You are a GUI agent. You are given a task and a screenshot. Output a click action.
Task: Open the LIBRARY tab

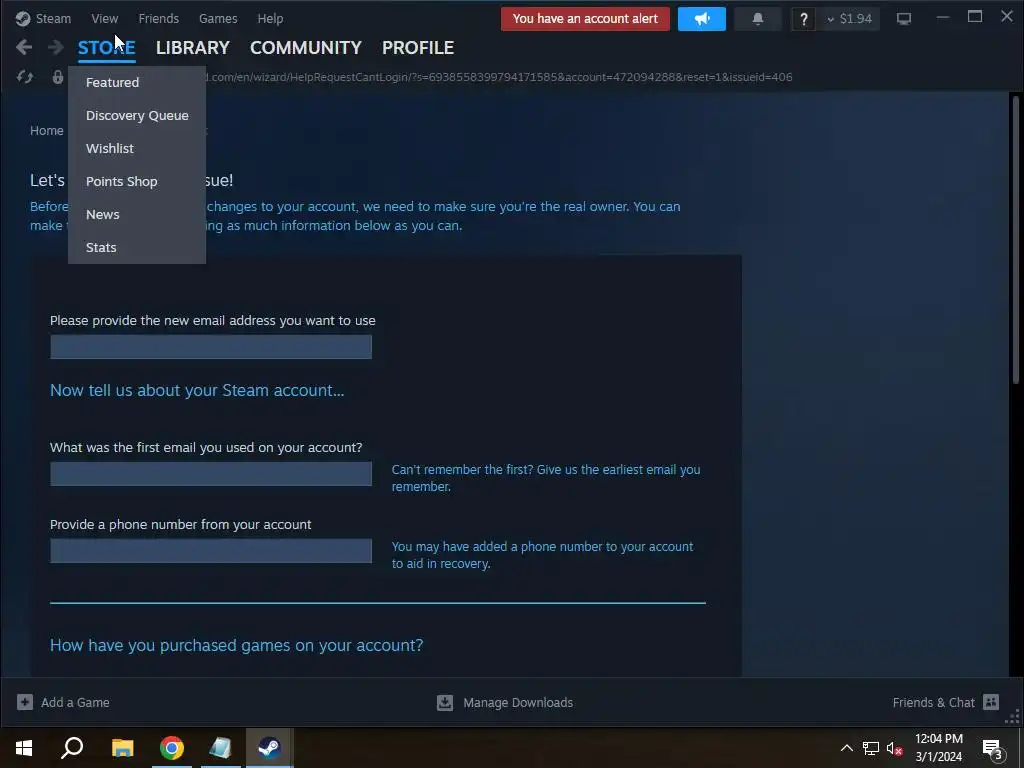click(193, 48)
